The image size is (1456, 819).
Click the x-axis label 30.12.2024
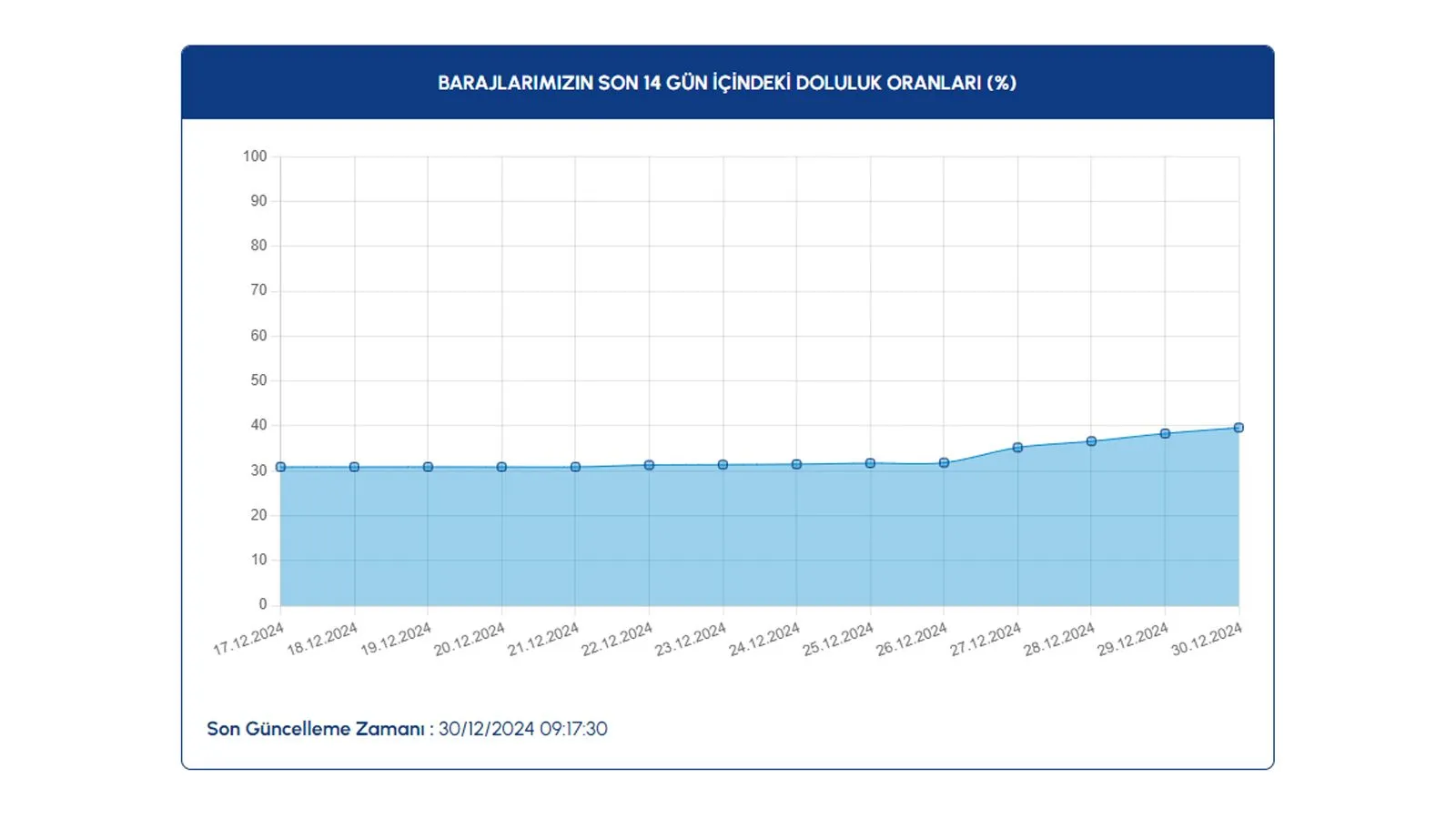[x=1207, y=640]
